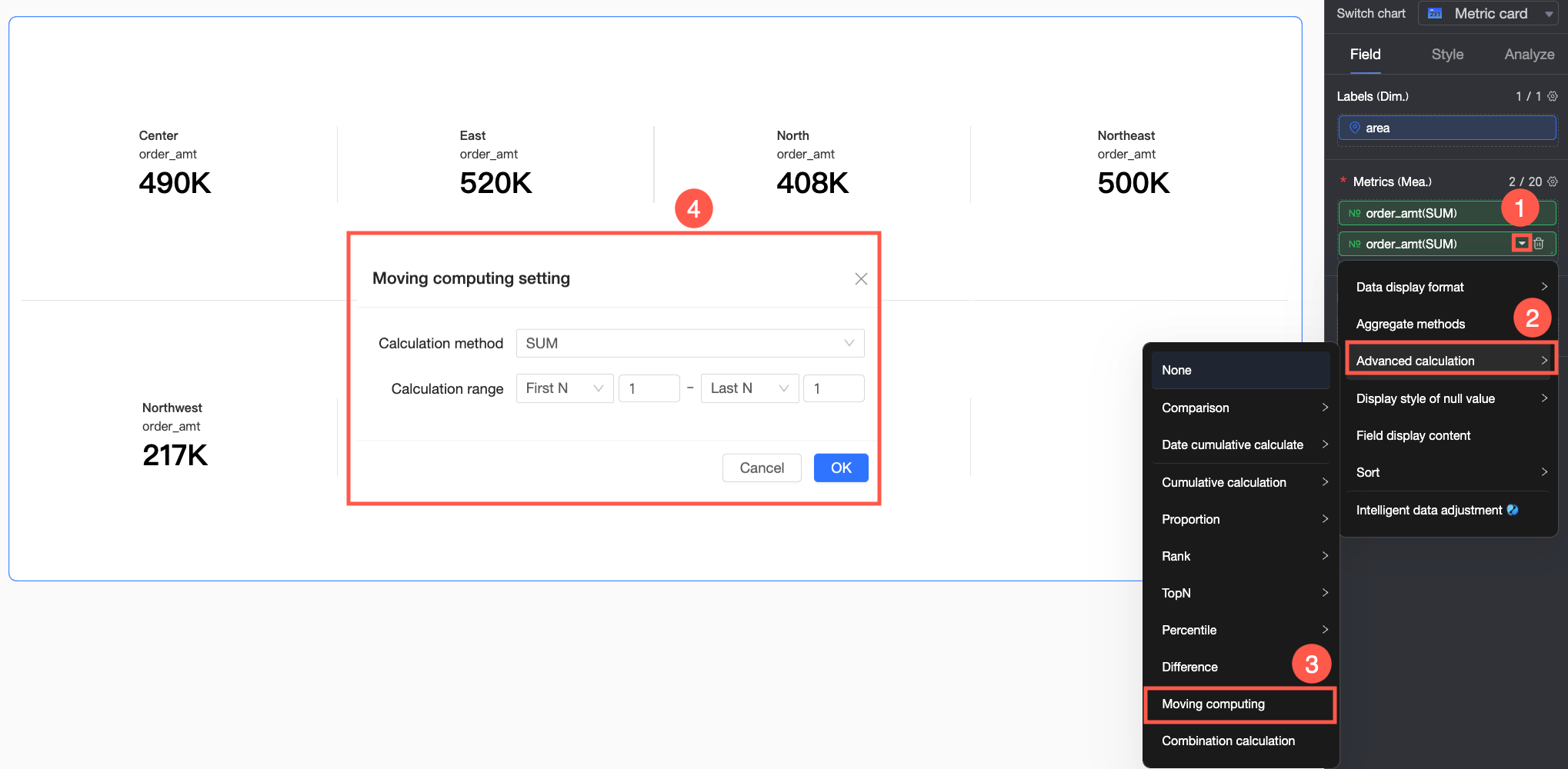Open the Metrics (Mea.) settings gear
This screenshot has width=1568, height=769.
(x=1553, y=181)
